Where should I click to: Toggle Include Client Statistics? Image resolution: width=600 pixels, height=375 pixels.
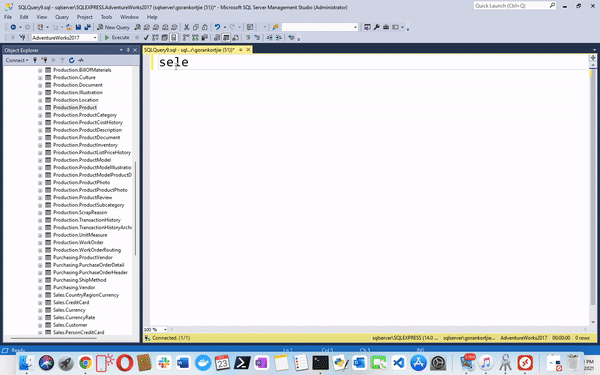pos(204,38)
